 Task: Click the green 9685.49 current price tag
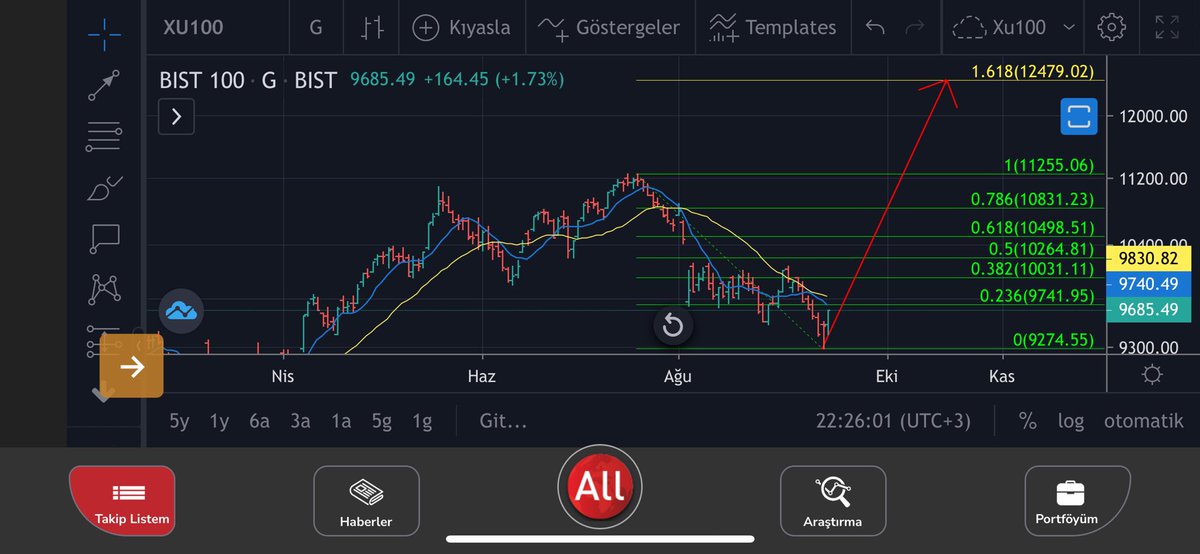[x=1148, y=310]
